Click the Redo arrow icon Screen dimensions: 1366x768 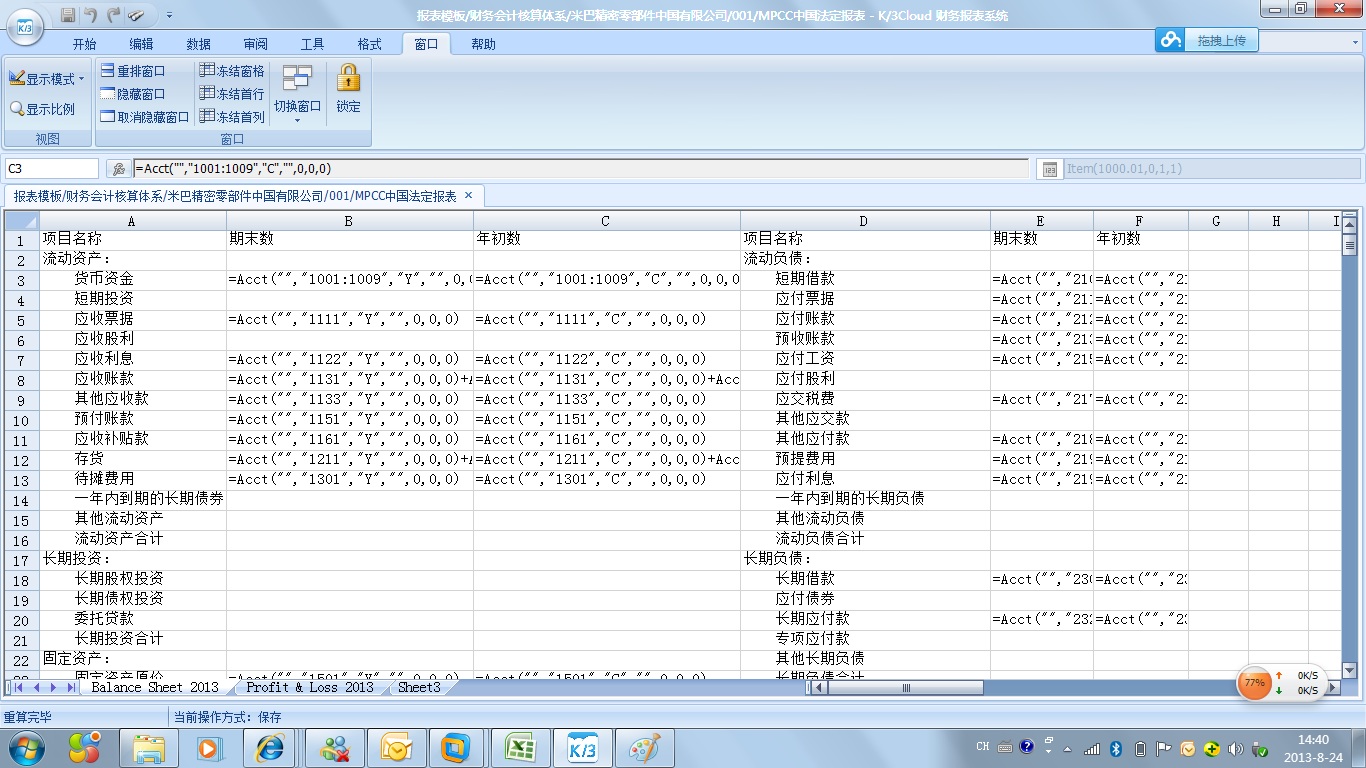tap(113, 15)
